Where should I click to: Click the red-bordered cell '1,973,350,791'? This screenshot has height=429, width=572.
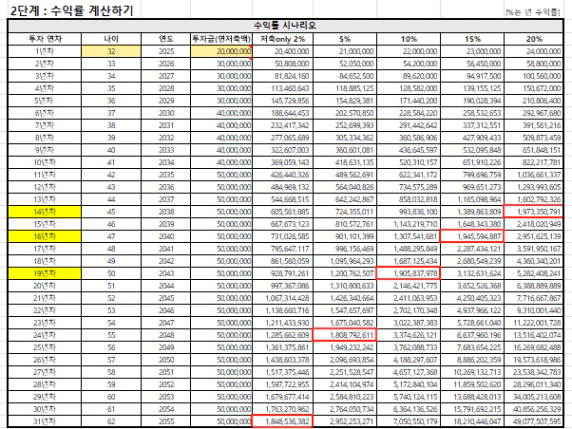pos(534,212)
